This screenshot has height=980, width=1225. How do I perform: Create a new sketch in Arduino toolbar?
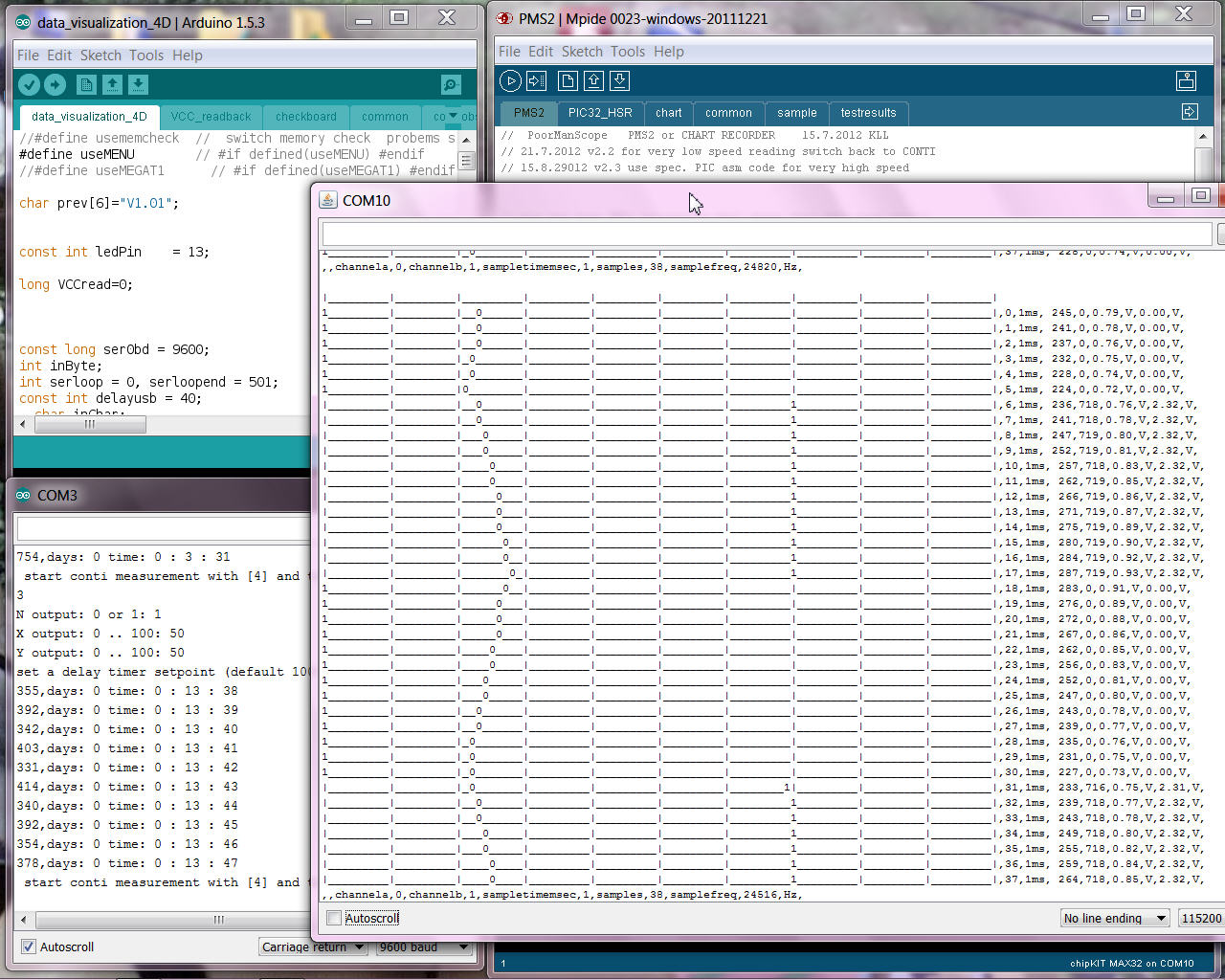pyautogui.click(x=86, y=85)
